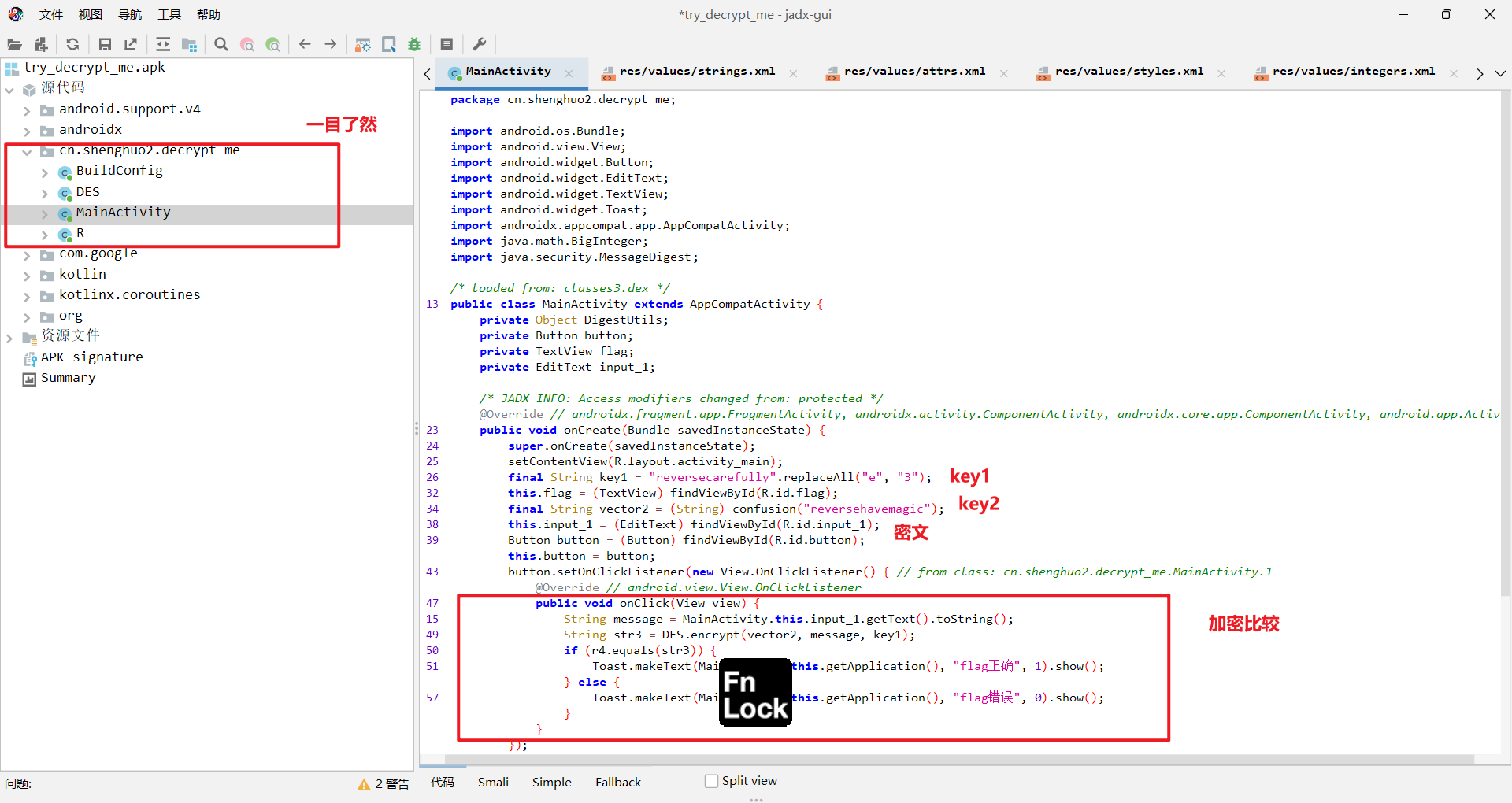Expand the BuildConfig class node
The width and height of the screenshot is (1512, 803).
click(x=45, y=172)
